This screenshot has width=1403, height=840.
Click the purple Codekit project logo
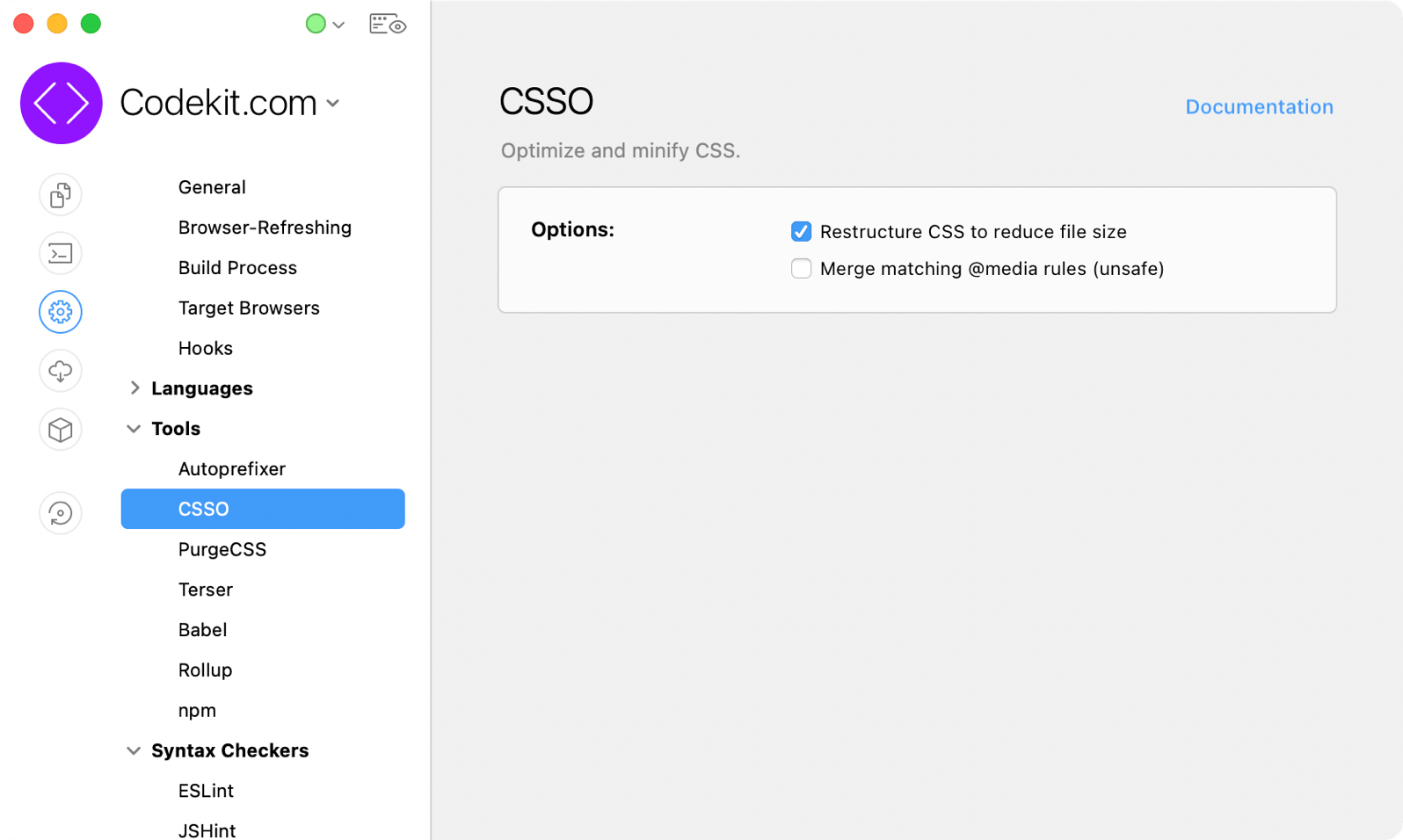(x=62, y=103)
